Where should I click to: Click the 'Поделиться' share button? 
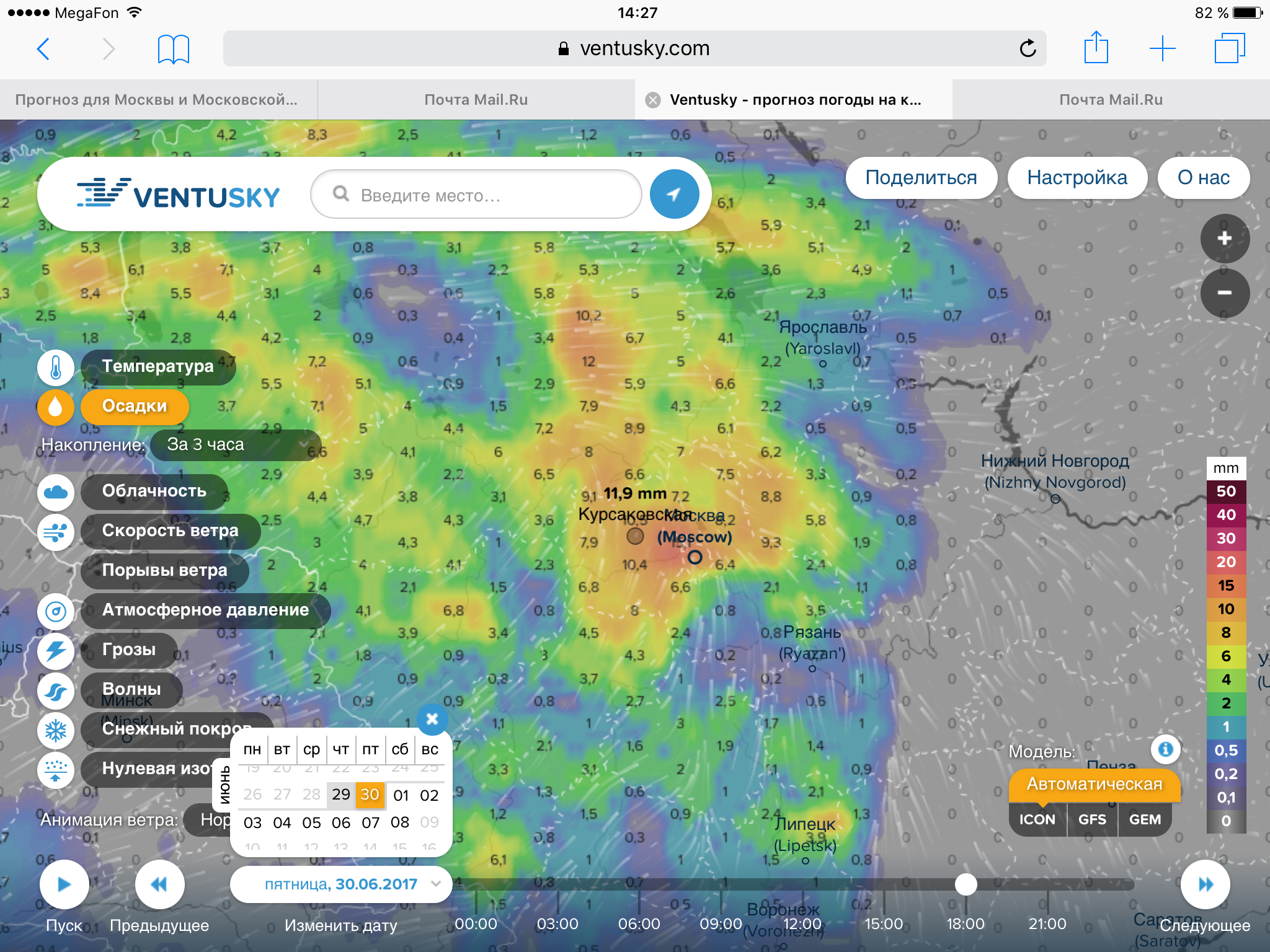pyautogui.click(x=921, y=178)
